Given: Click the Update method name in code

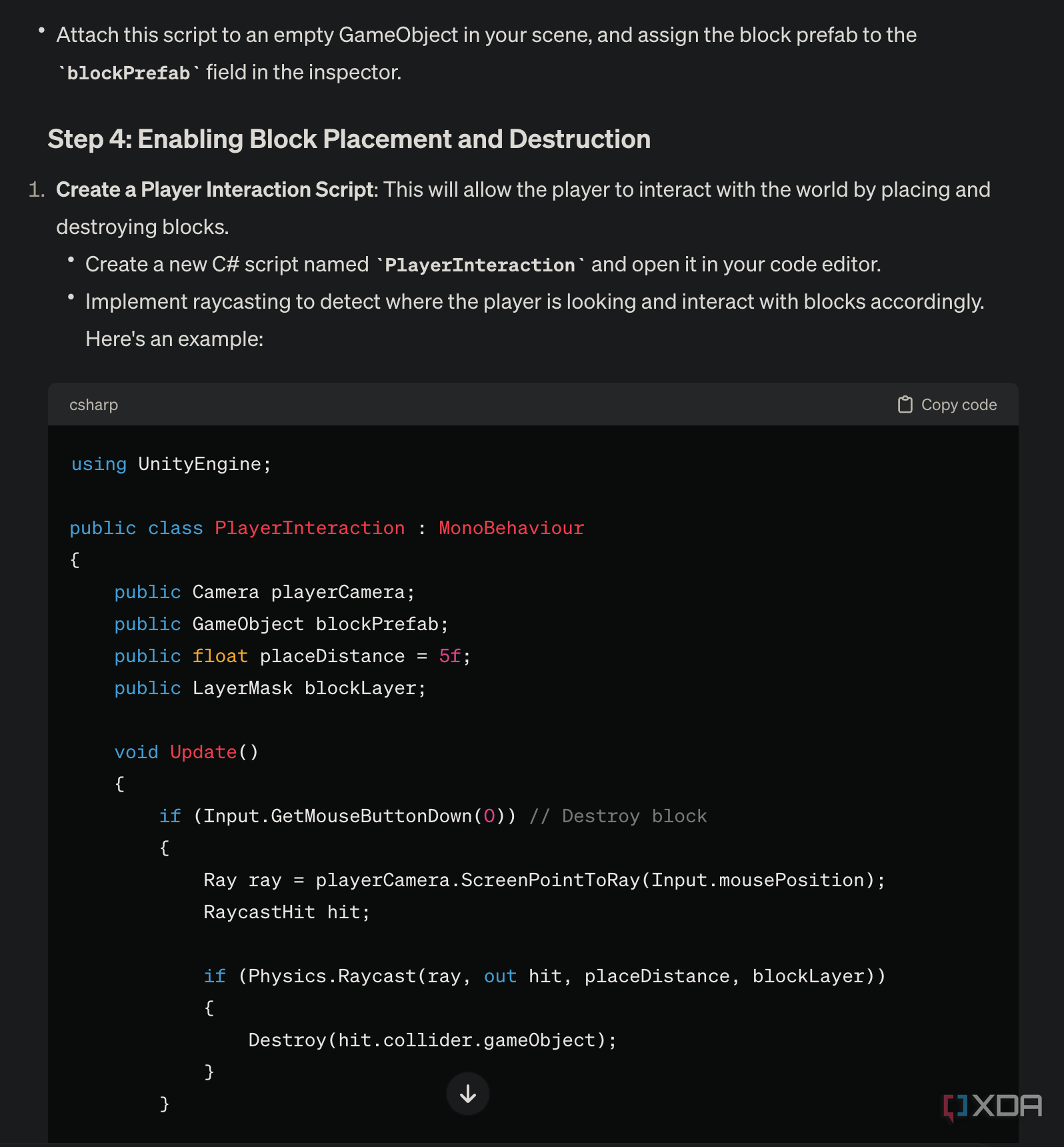Looking at the screenshot, I should 203,752.
